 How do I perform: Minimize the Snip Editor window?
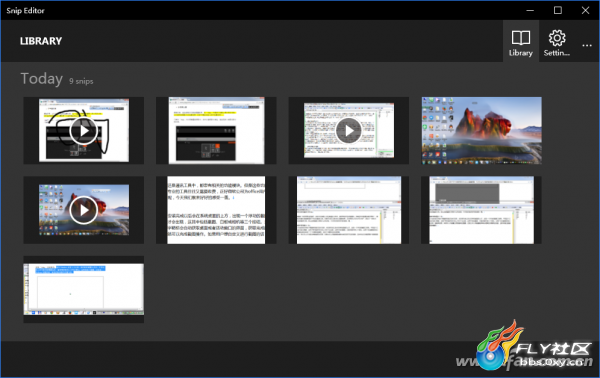tap(530, 10)
